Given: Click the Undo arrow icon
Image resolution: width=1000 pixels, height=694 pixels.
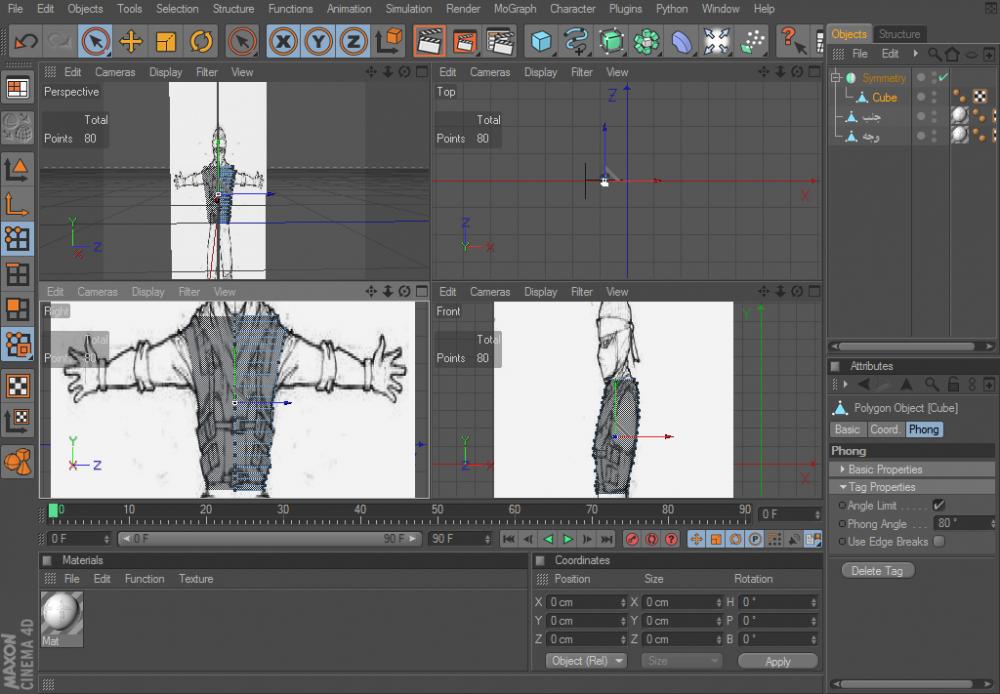Looking at the screenshot, I should coord(25,41).
